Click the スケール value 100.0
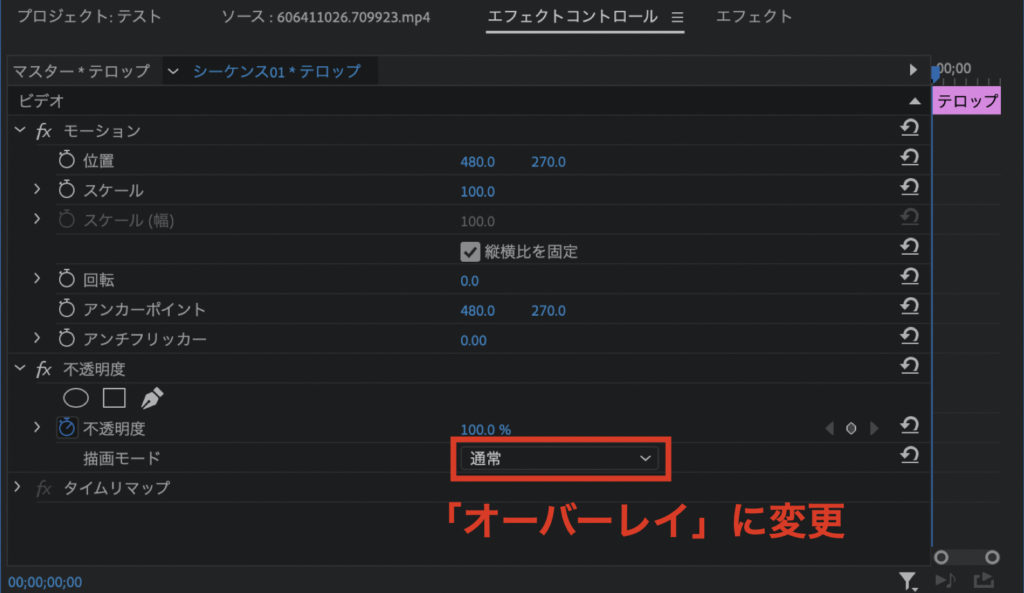The image size is (1024, 593). pos(477,192)
